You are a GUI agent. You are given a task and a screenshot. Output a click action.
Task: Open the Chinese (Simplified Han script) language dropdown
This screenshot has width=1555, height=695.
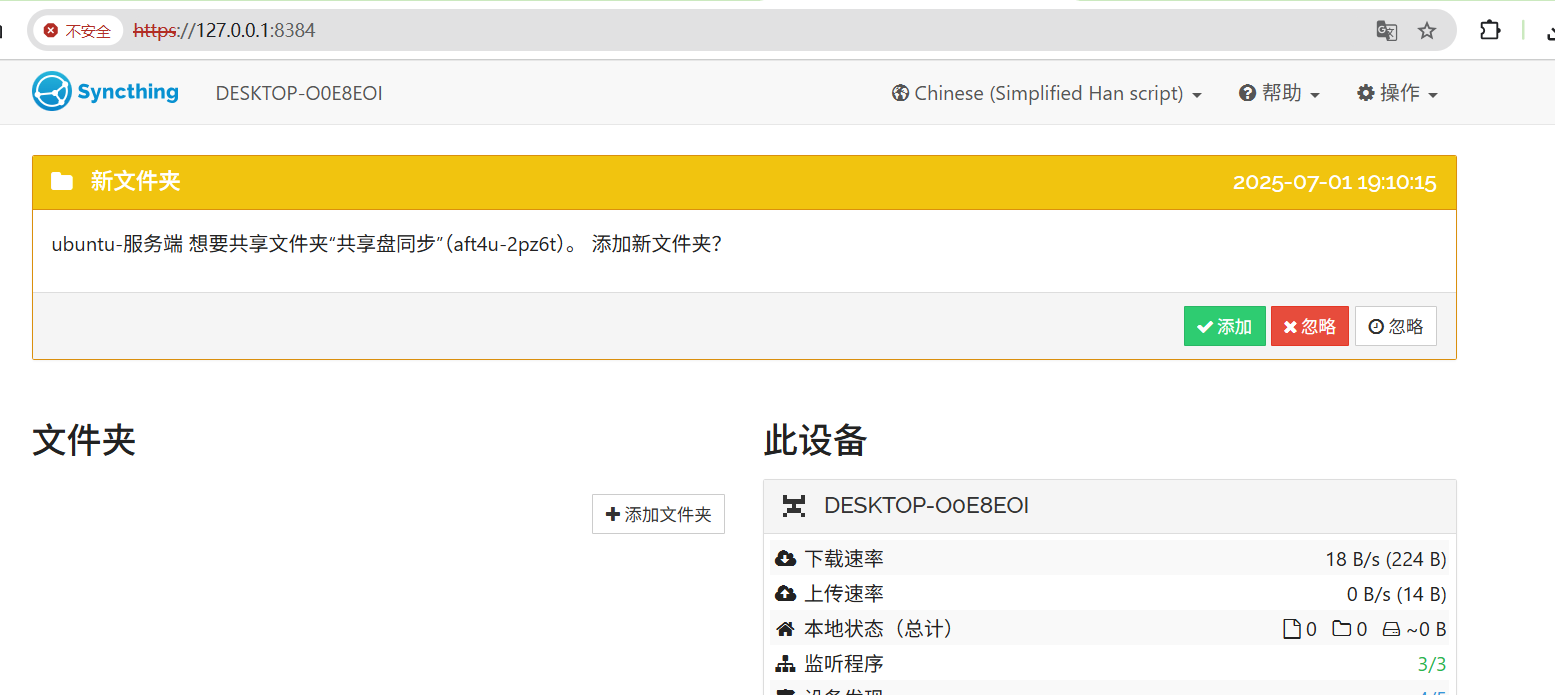pyautogui.click(x=1046, y=93)
